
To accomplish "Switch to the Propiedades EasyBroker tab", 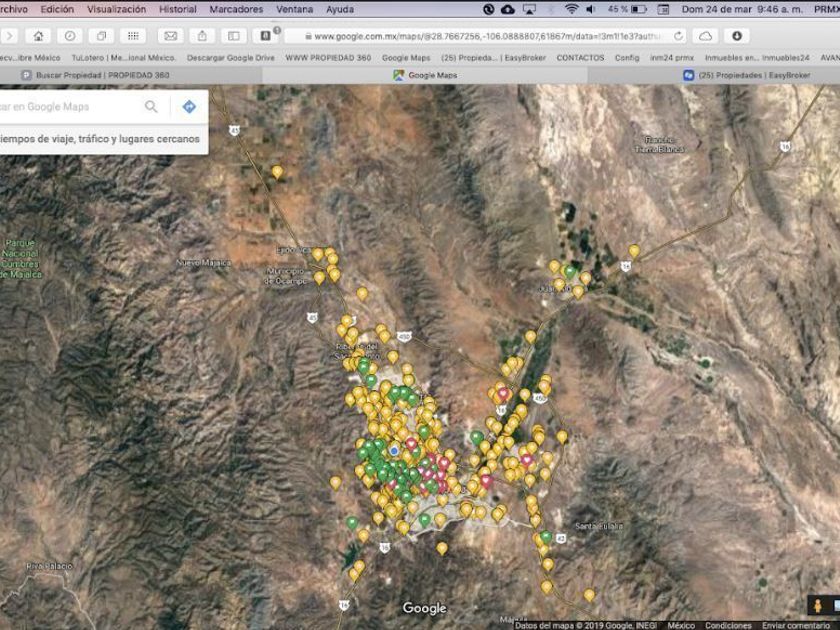I will (748, 75).
